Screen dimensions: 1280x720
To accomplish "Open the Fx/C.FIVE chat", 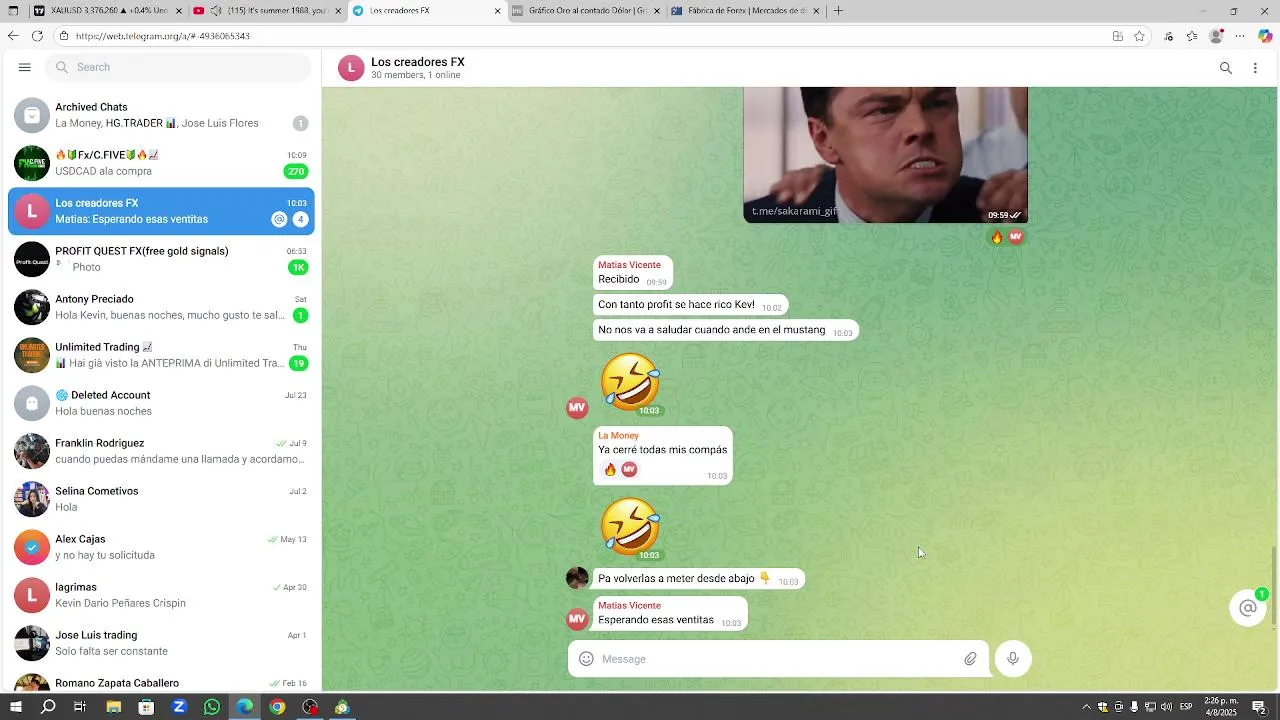I will tap(161, 163).
